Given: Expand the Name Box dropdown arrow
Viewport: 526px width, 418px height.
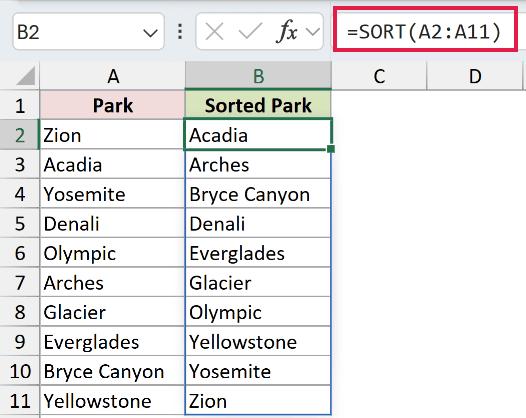Looking at the screenshot, I should pyautogui.click(x=150, y=33).
